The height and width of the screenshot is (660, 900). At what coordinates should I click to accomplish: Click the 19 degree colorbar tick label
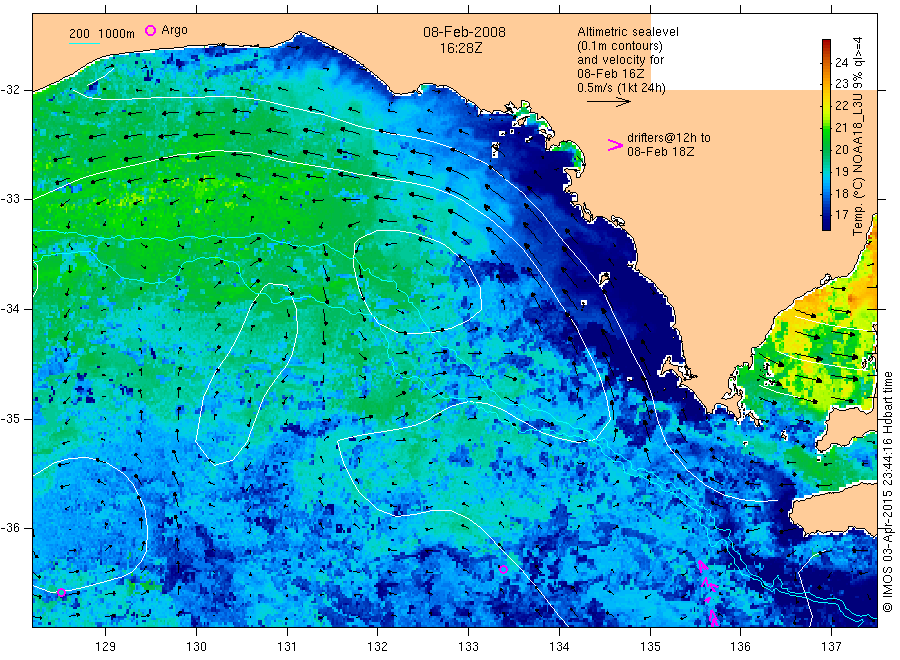tap(841, 171)
